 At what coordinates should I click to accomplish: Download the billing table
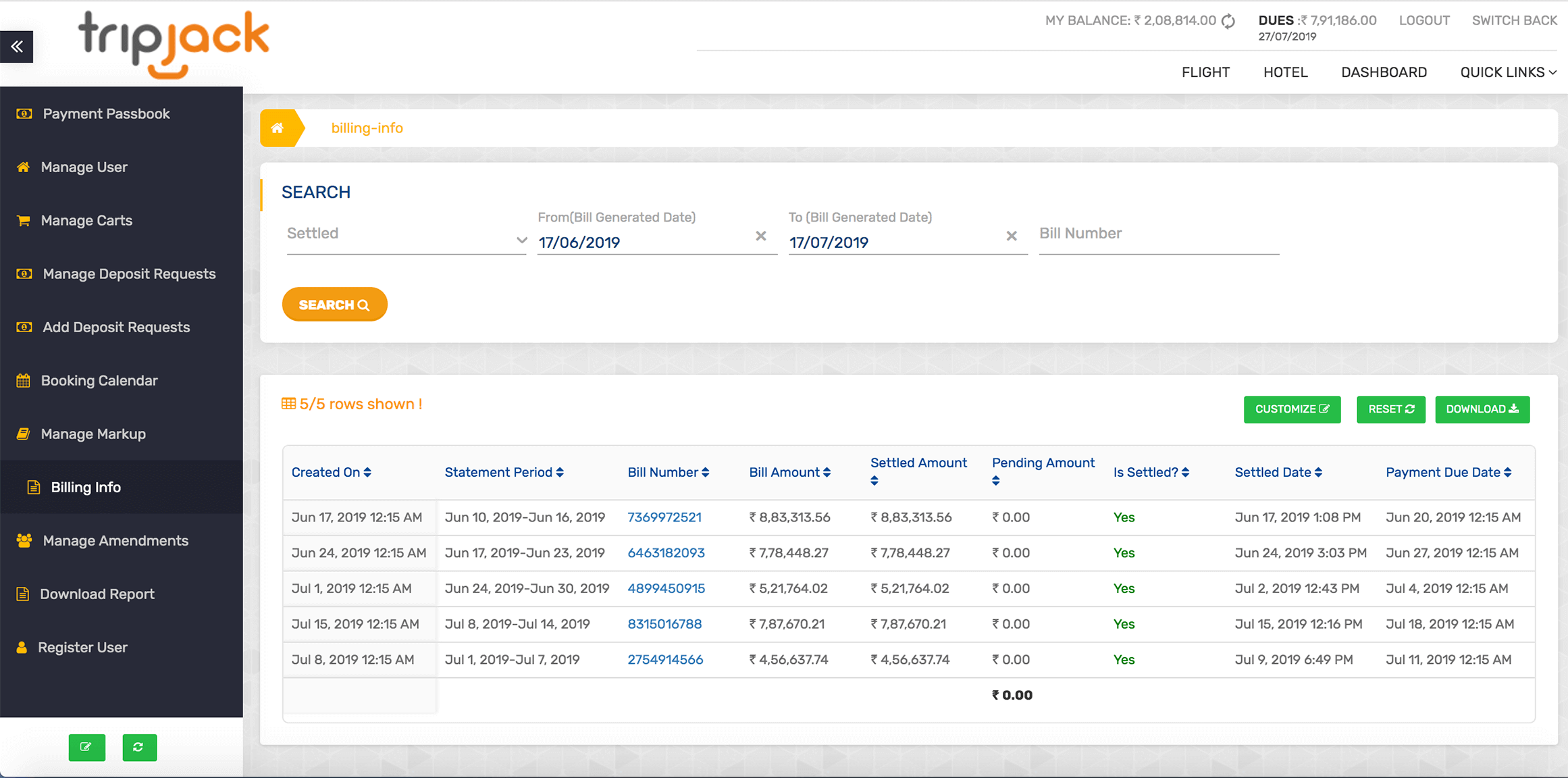(1482, 409)
